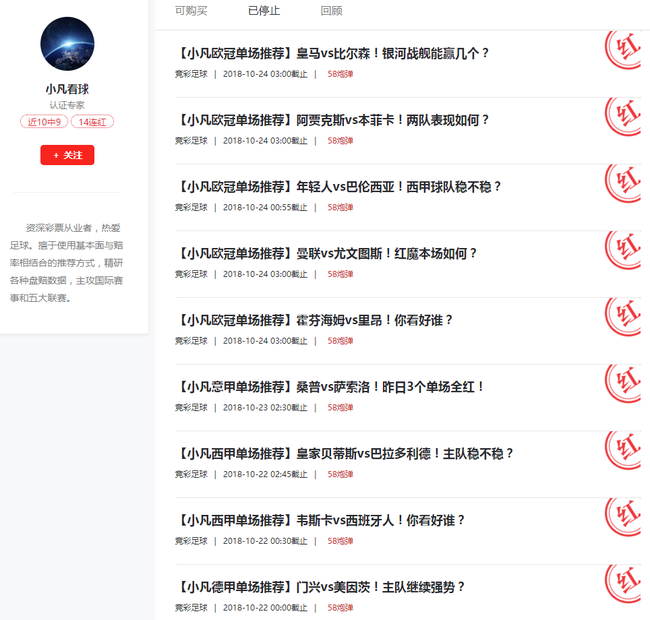Click the red + 关注 follow button
The height and width of the screenshot is (620, 650).
click(67, 155)
